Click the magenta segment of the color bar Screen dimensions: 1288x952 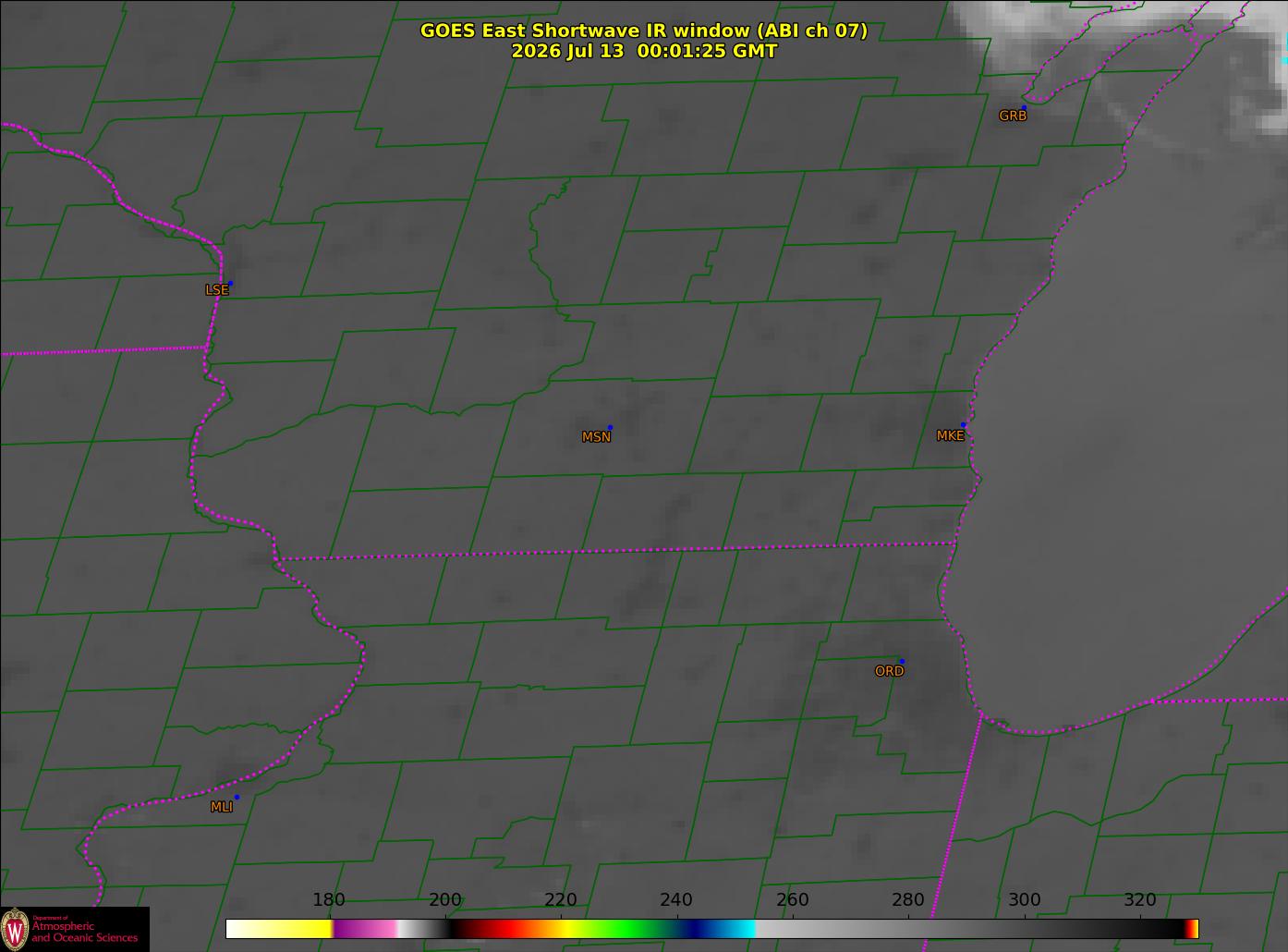(365, 929)
